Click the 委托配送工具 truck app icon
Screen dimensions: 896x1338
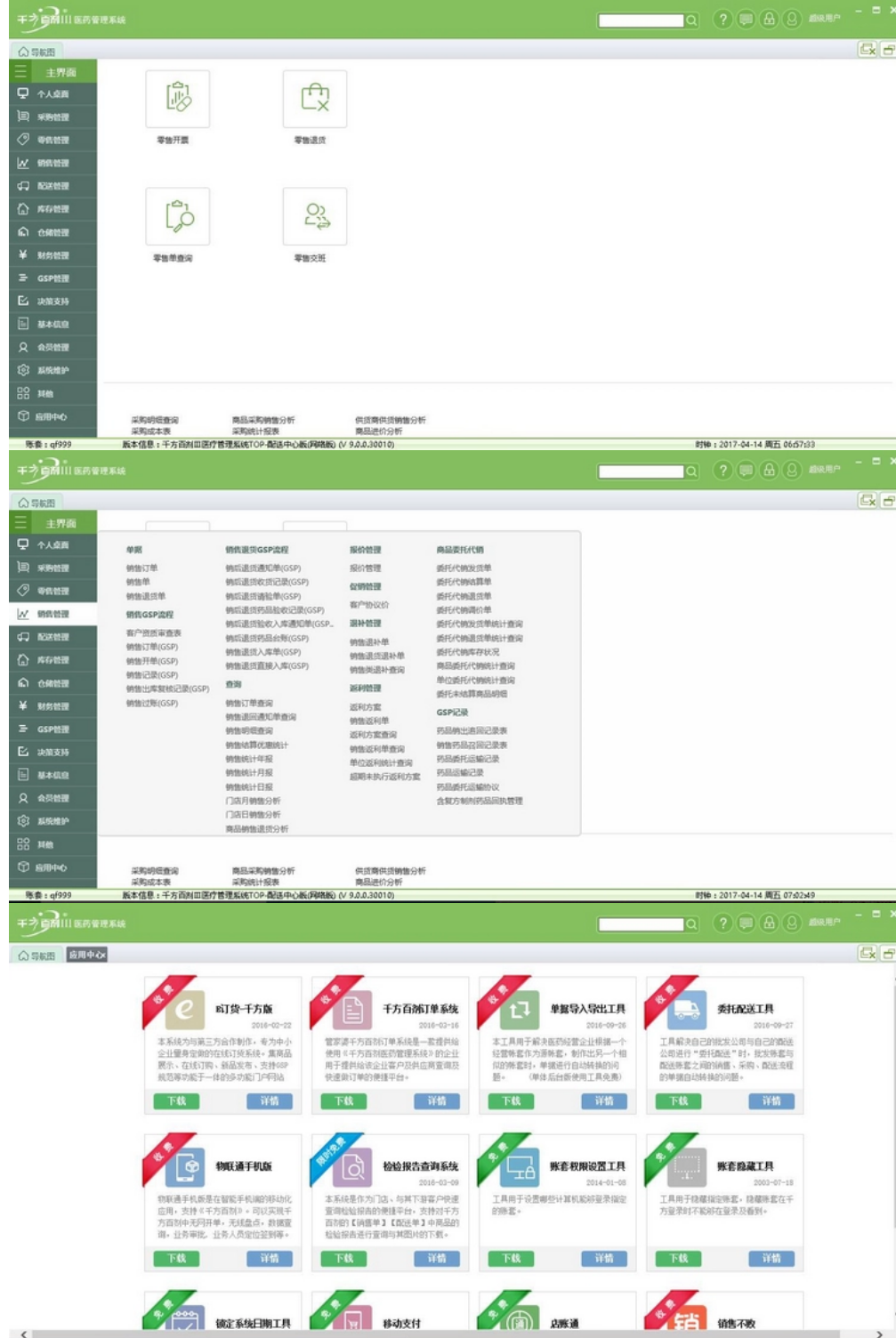coord(686,1010)
